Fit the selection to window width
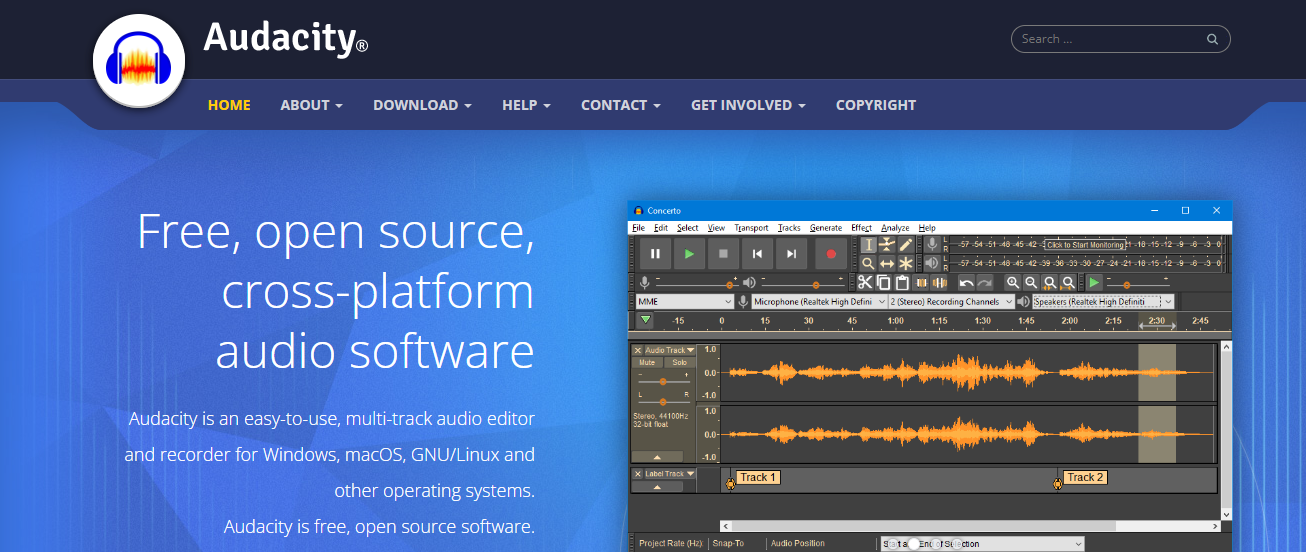The width and height of the screenshot is (1306, 552). point(1049,283)
